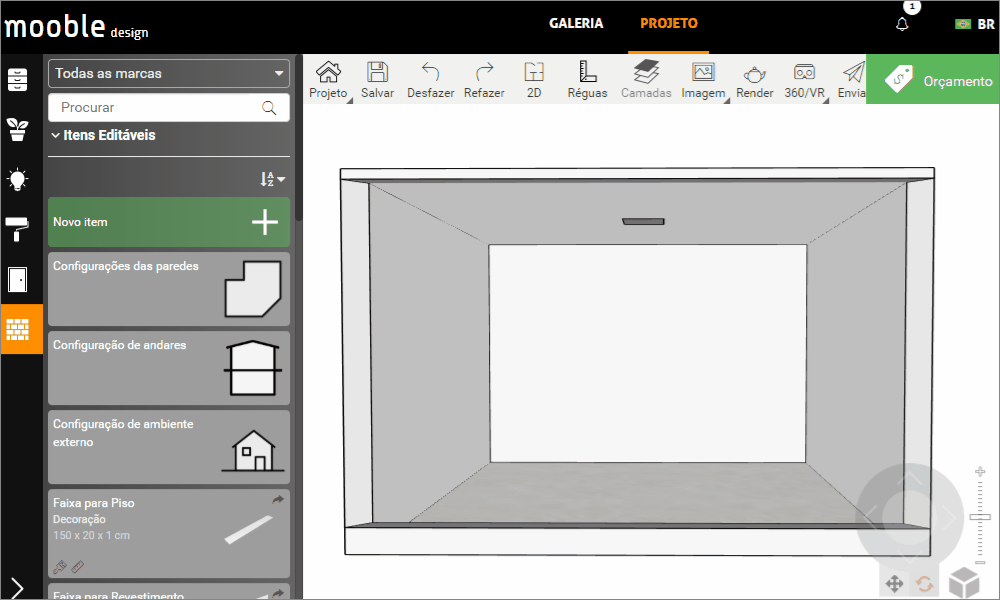This screenshot has height=600, width=1000.
Task: Click the brush icon under Faixa para Piso
Action: 60,566
